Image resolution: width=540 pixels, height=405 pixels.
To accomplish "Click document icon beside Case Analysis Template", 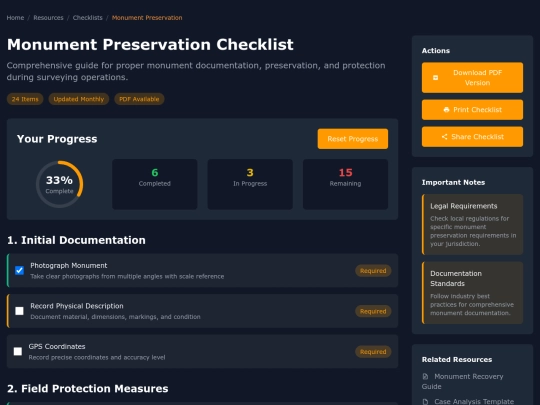I will point(425,402).
